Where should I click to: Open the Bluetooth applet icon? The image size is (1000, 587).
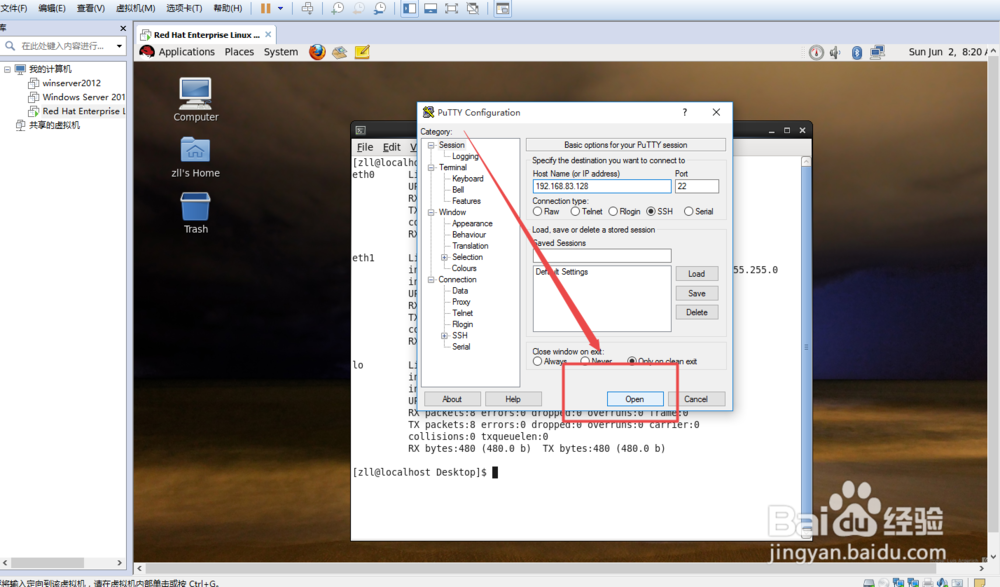click(857, 52)
